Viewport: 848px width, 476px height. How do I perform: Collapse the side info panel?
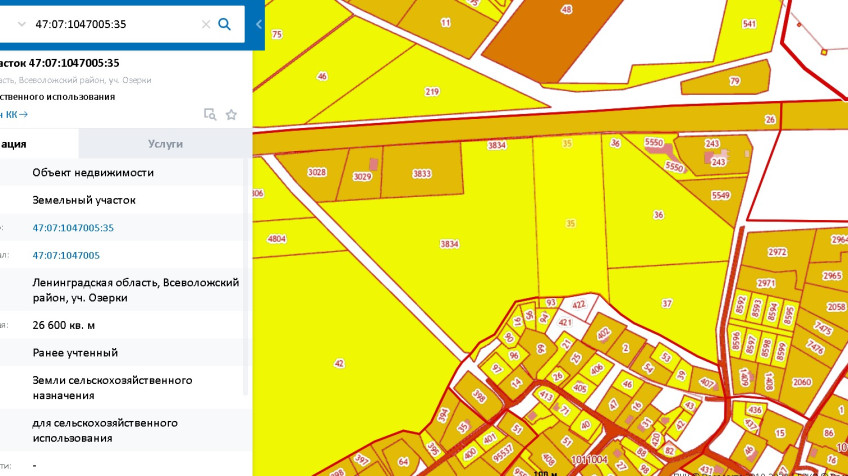click(x=259, y=24)
